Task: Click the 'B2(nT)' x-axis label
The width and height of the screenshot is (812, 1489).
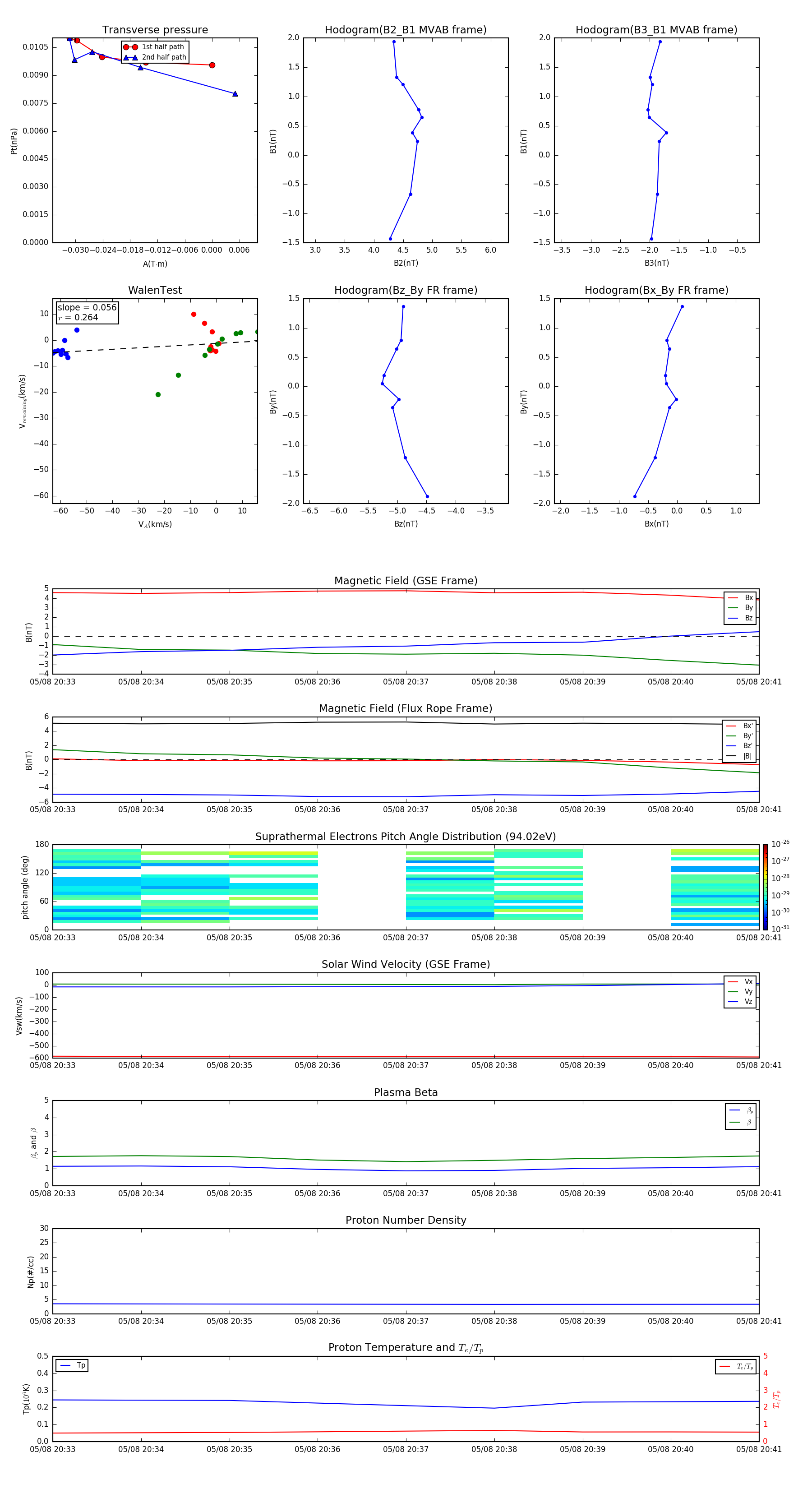Action: [406, 263]
